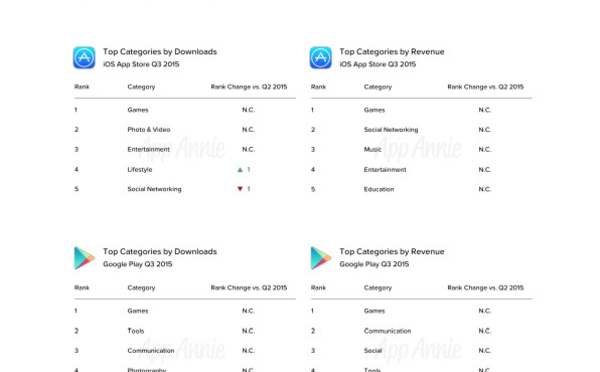Click 'Education' category in iOS revenue table
Image resolution: width=600 pixels, height=372 pixels.
tap(379, 189)
